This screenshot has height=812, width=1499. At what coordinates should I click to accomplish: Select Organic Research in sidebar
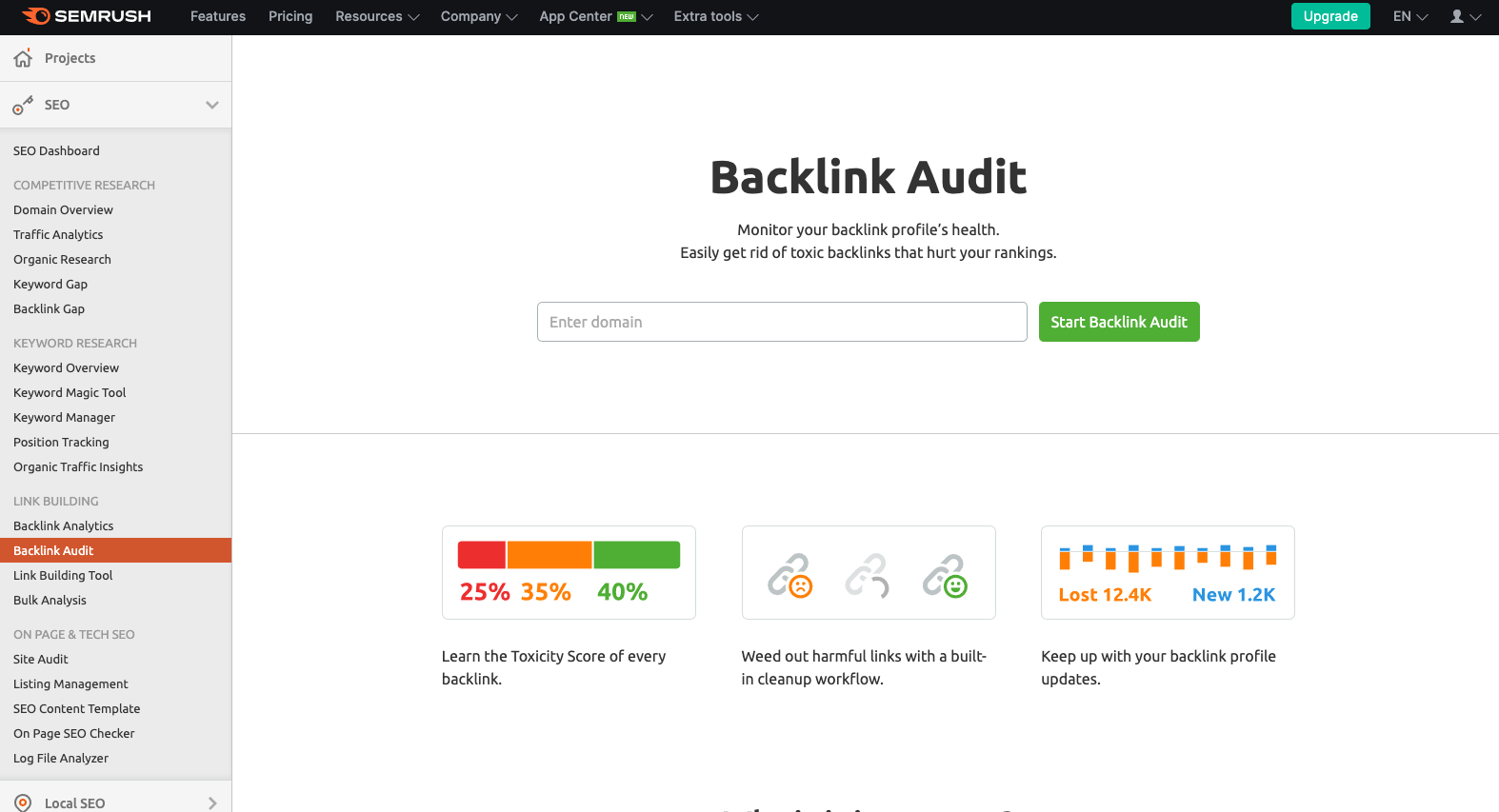[x=62, y=259]
